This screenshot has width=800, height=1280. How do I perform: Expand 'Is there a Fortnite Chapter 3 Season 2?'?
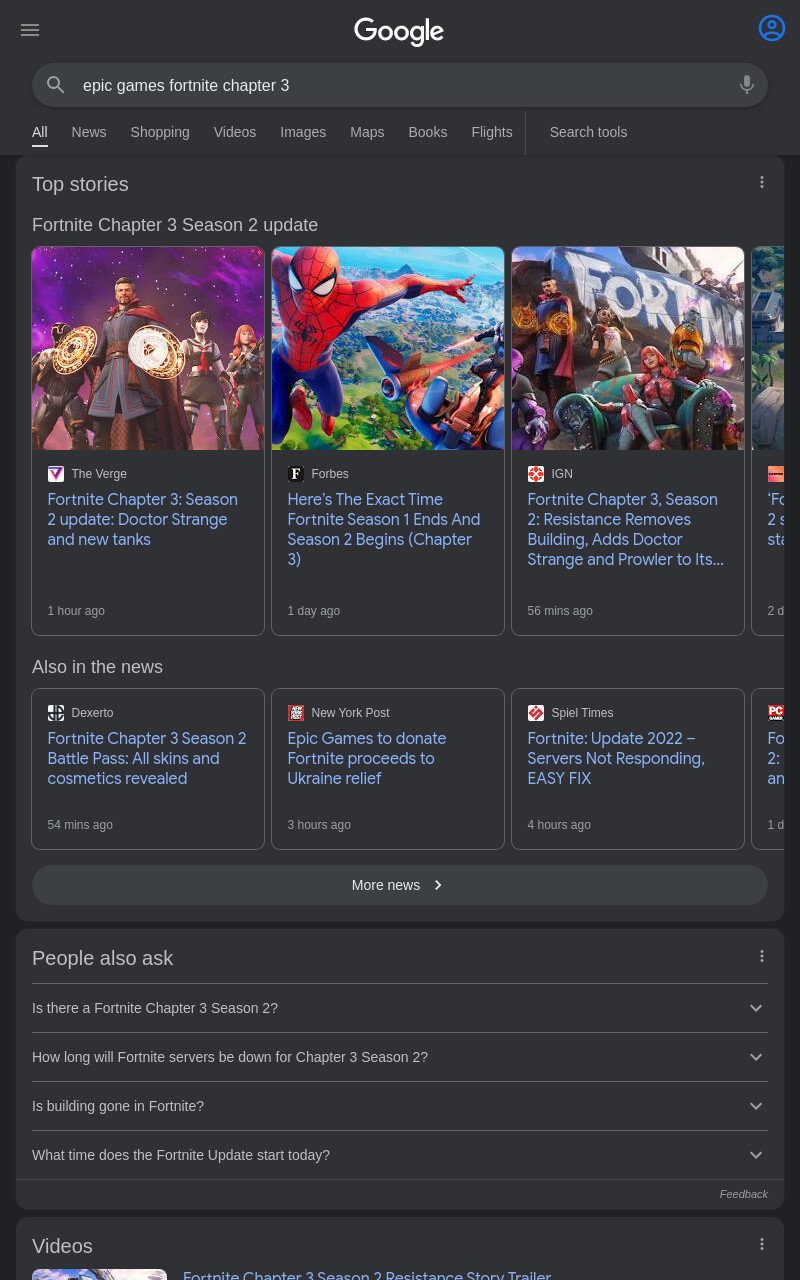(400, 1008)
